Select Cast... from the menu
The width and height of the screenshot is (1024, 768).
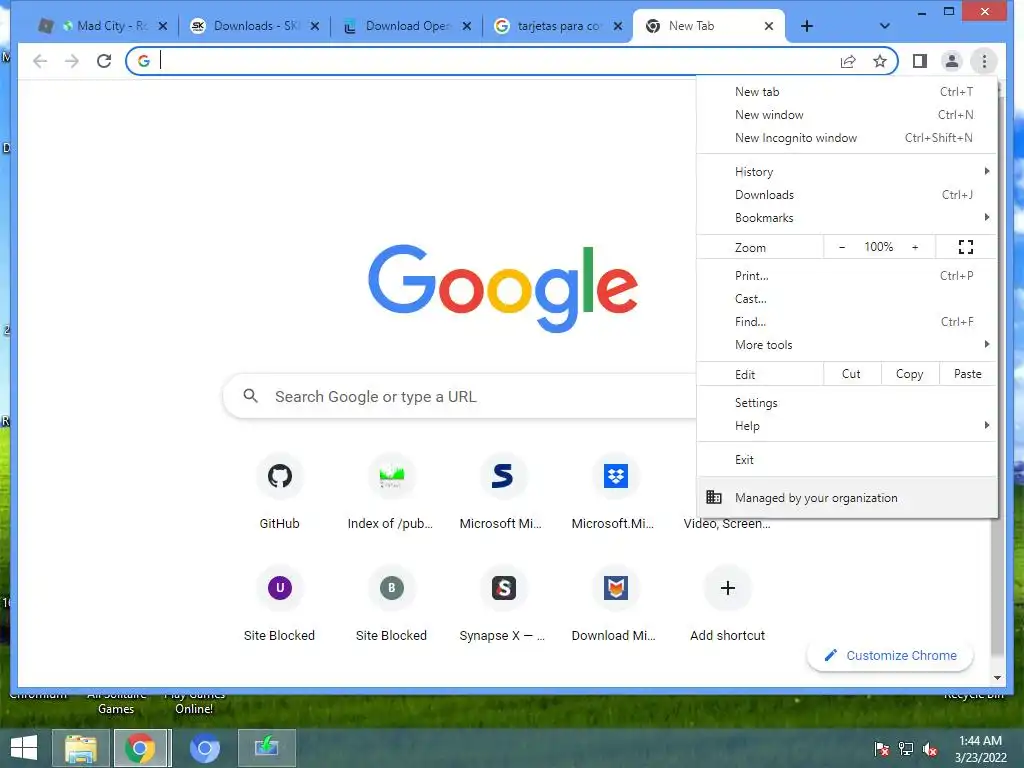tap(846, 298)
